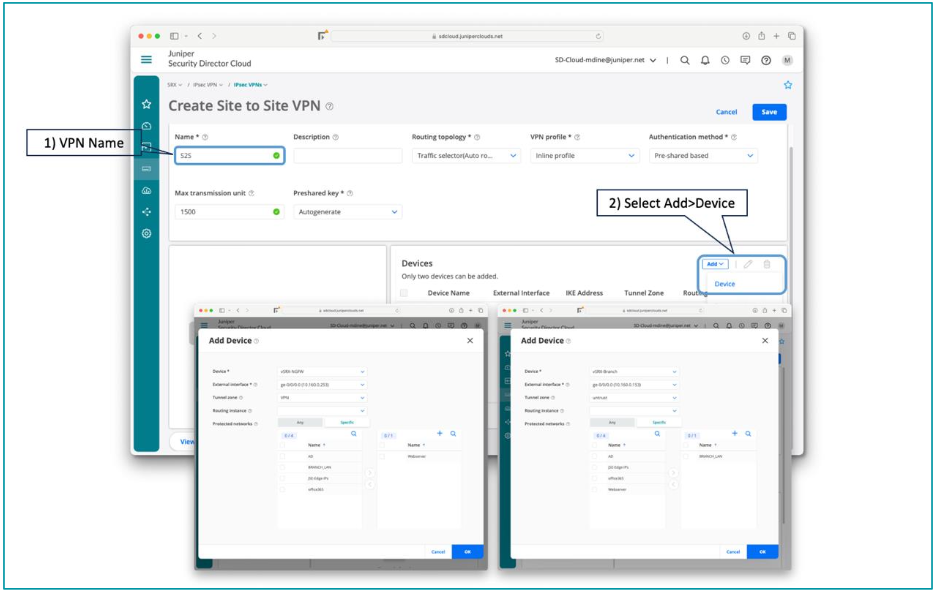Expand the Routing topology dropdown
The image size is (934, 594).
(x=466, y=156)
